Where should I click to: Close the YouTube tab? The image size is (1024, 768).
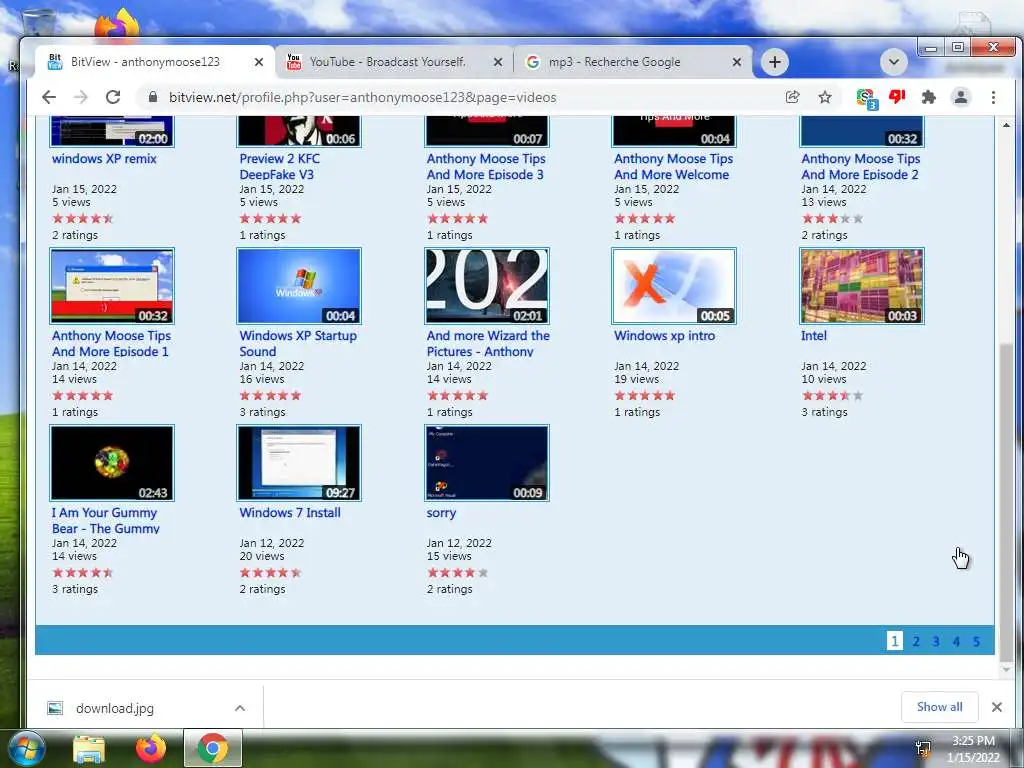498,62
